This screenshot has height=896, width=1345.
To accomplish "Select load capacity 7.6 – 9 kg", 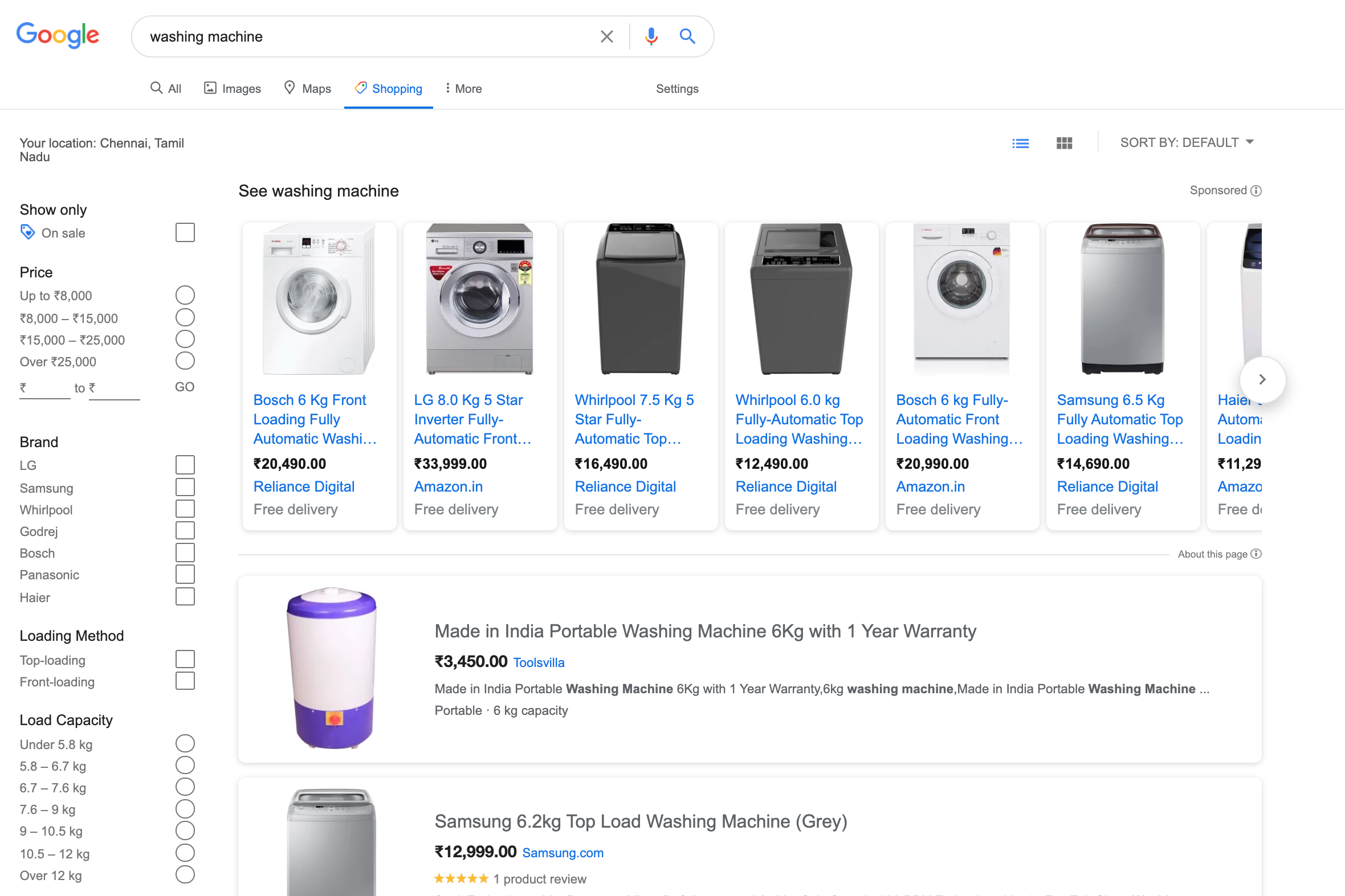I will (185, 809).
